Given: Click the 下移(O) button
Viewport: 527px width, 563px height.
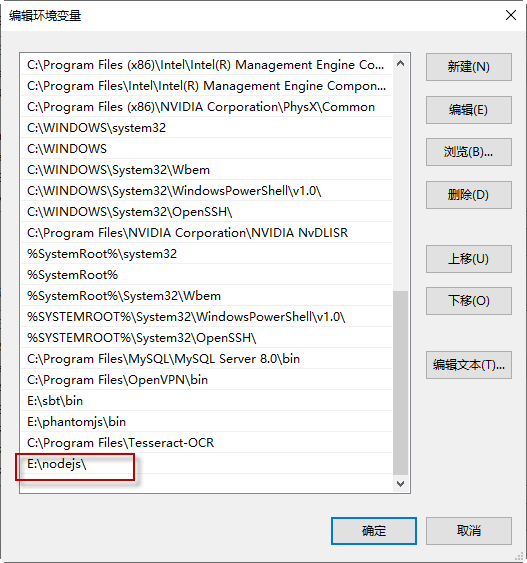Looking at the screenshot, I should pyautogui.click(x=468, y=301).
